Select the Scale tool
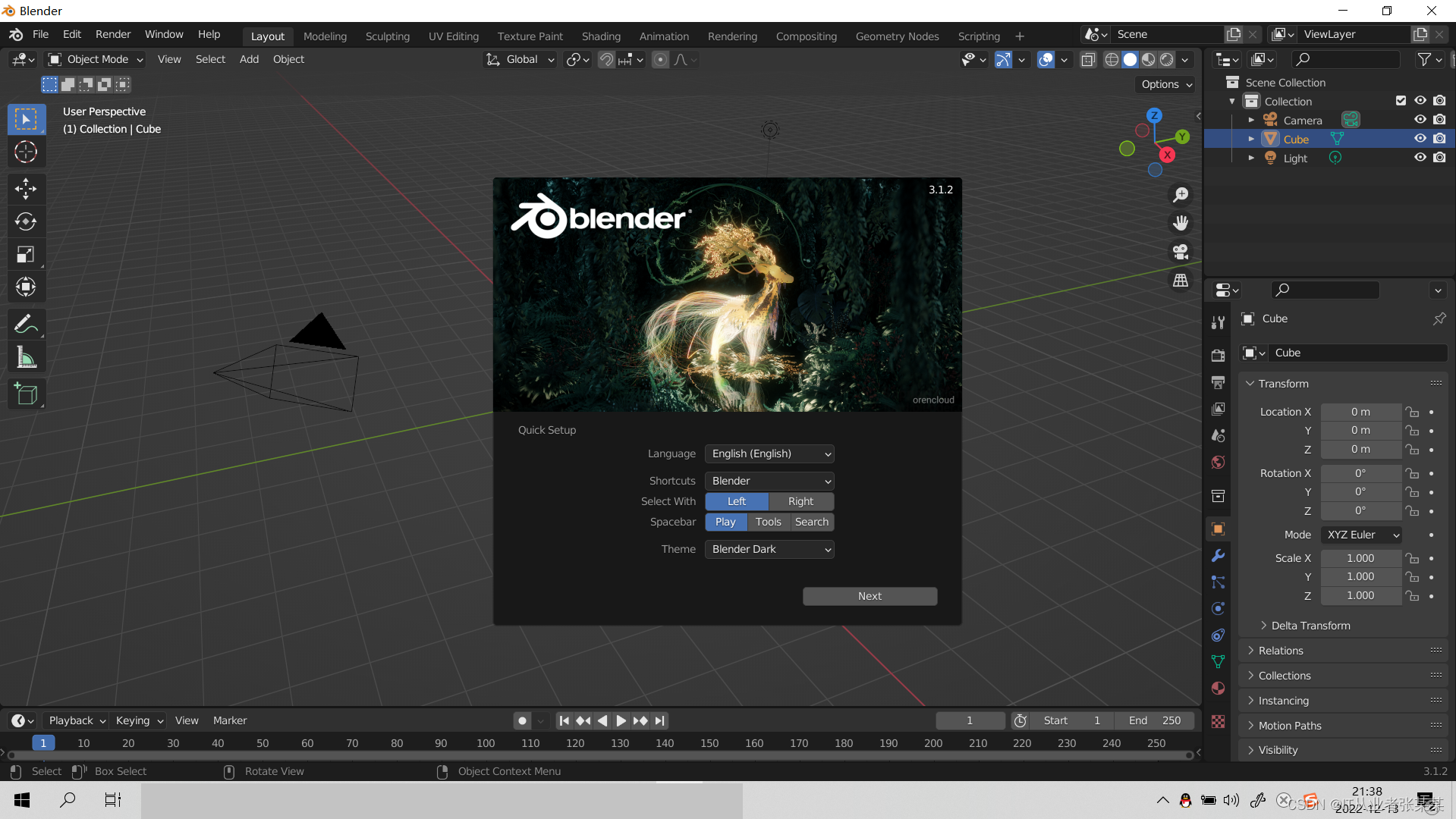 [x=26, y=254]
